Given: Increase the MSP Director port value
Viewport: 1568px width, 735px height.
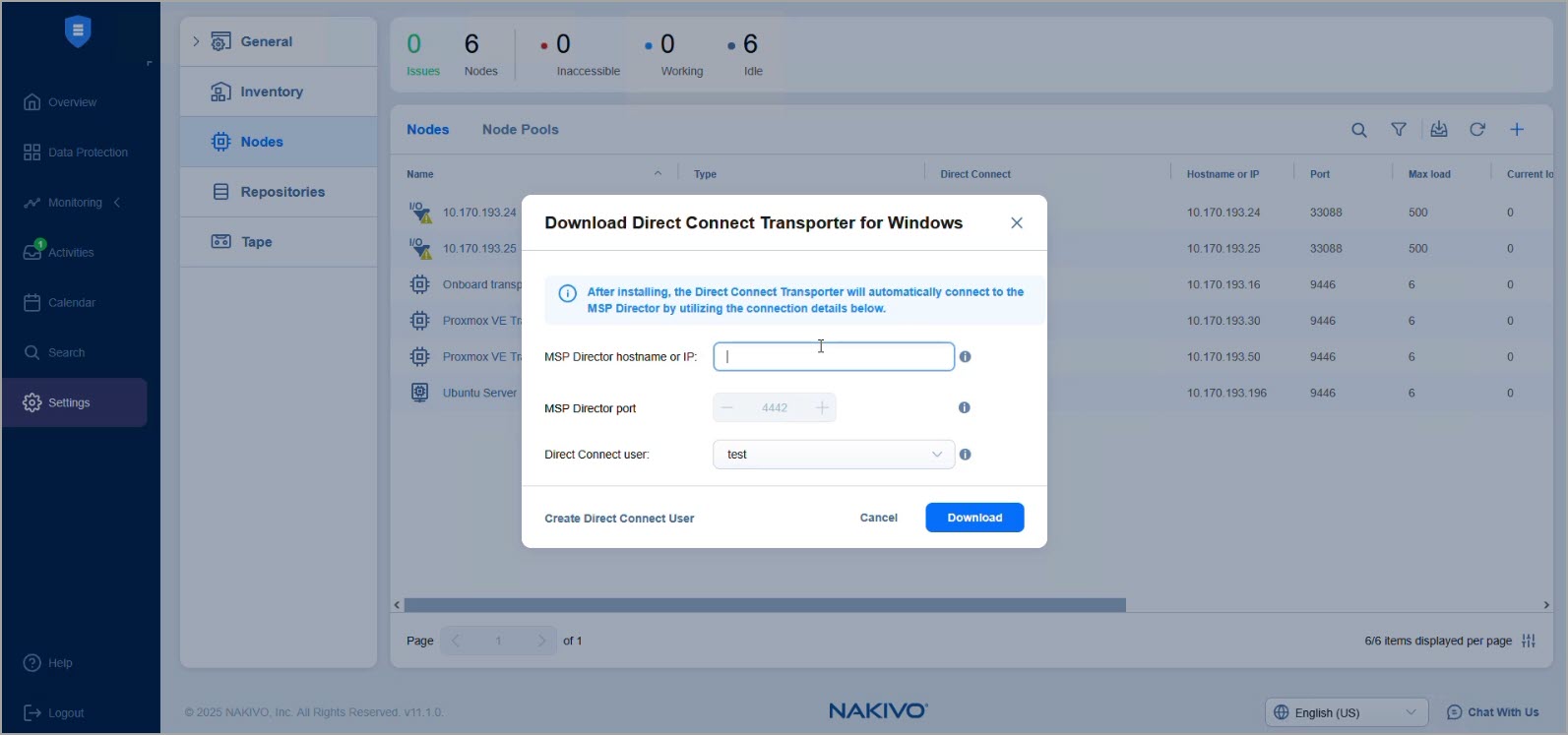Looking at the screenshot, I should click(822, 407).
